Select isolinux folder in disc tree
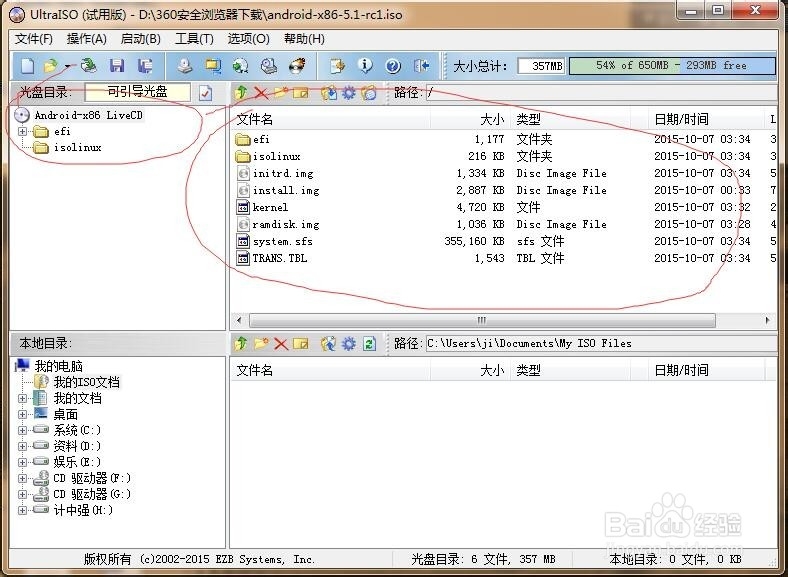 click(x=77, y=147)
